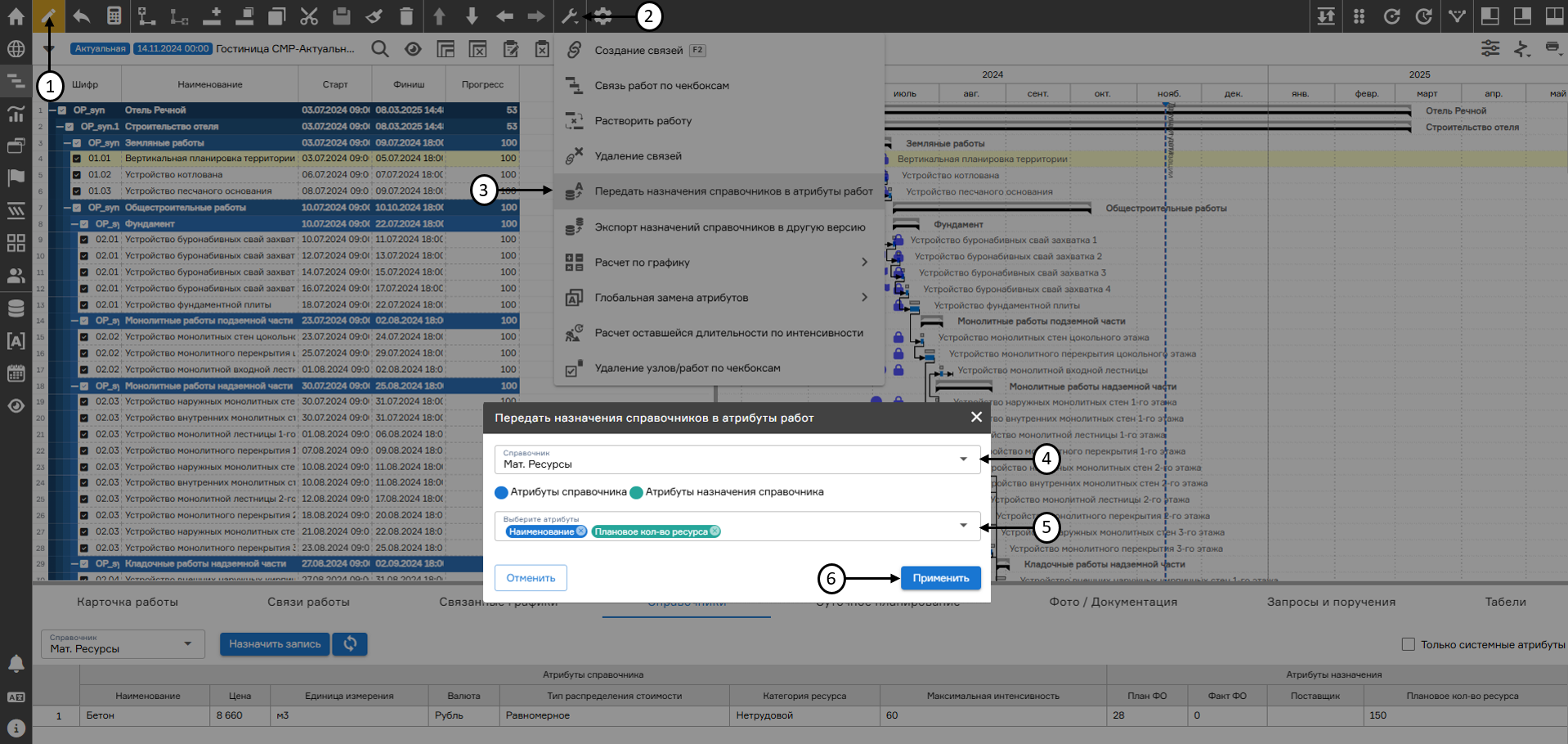Click the move down arrow icon

(472, 16)
